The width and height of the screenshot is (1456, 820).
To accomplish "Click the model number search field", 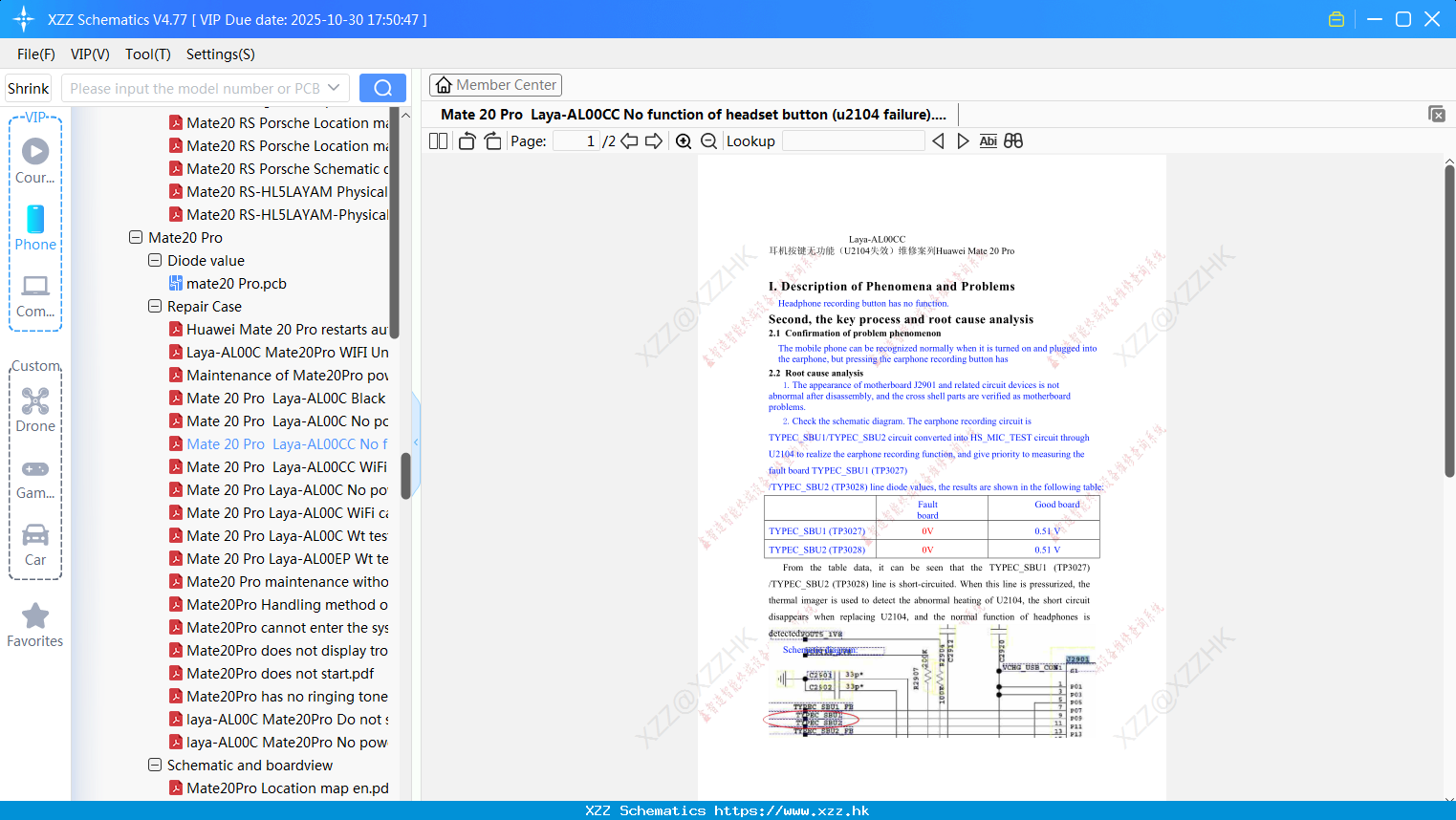I will pyautogui.click(x=196, y=88).
